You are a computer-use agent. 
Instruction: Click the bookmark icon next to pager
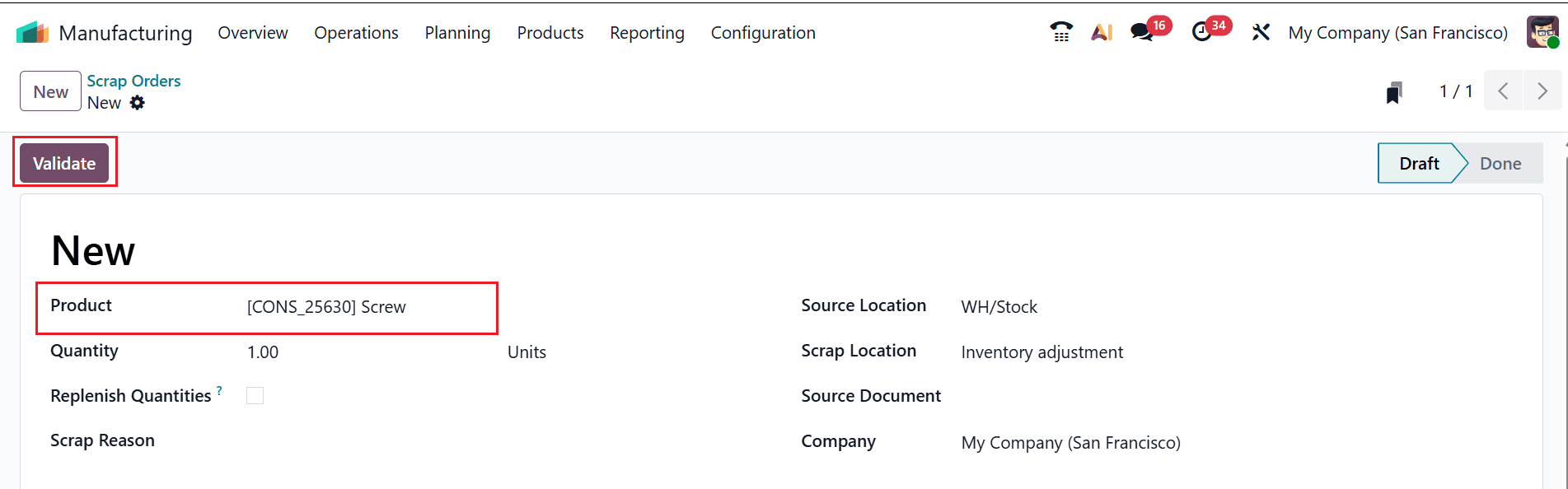pos(1394,92)
